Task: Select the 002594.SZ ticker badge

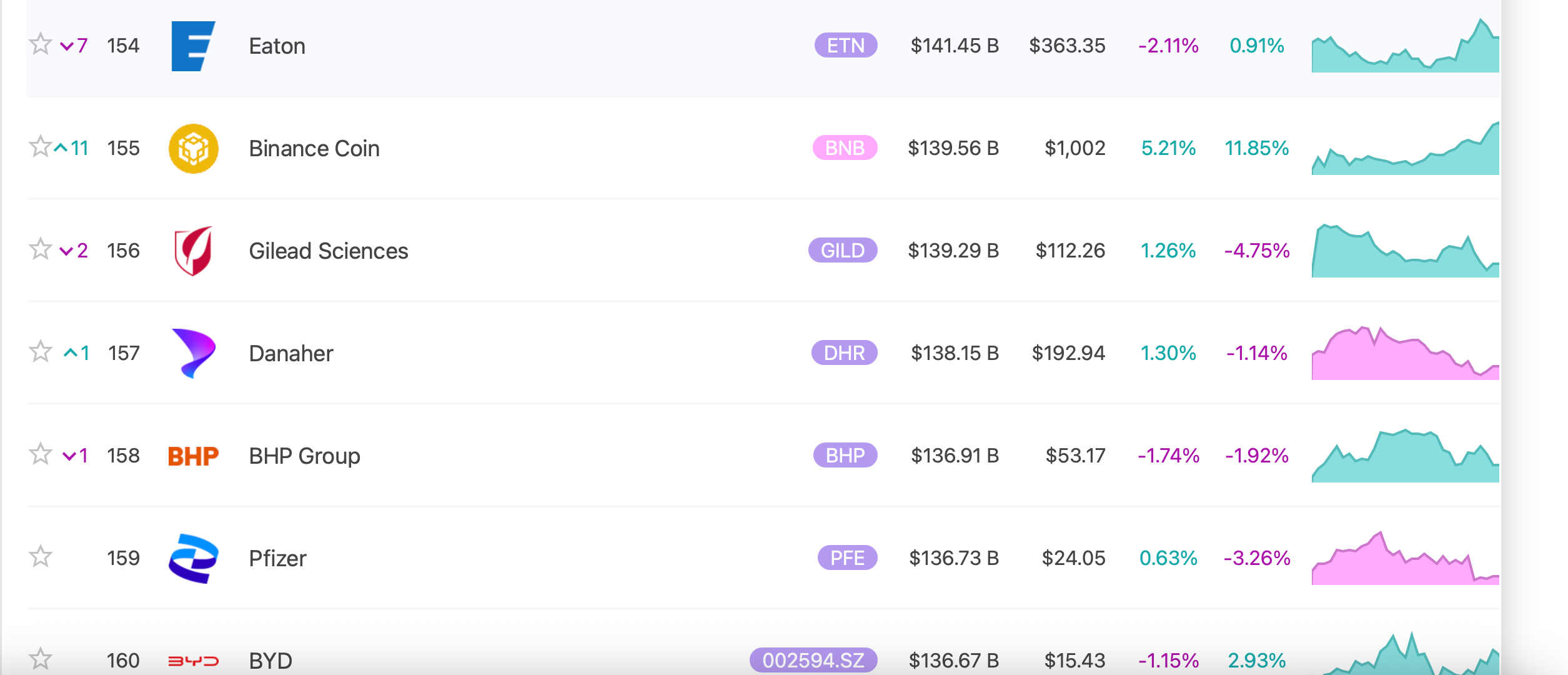Action: coord(813,660)
